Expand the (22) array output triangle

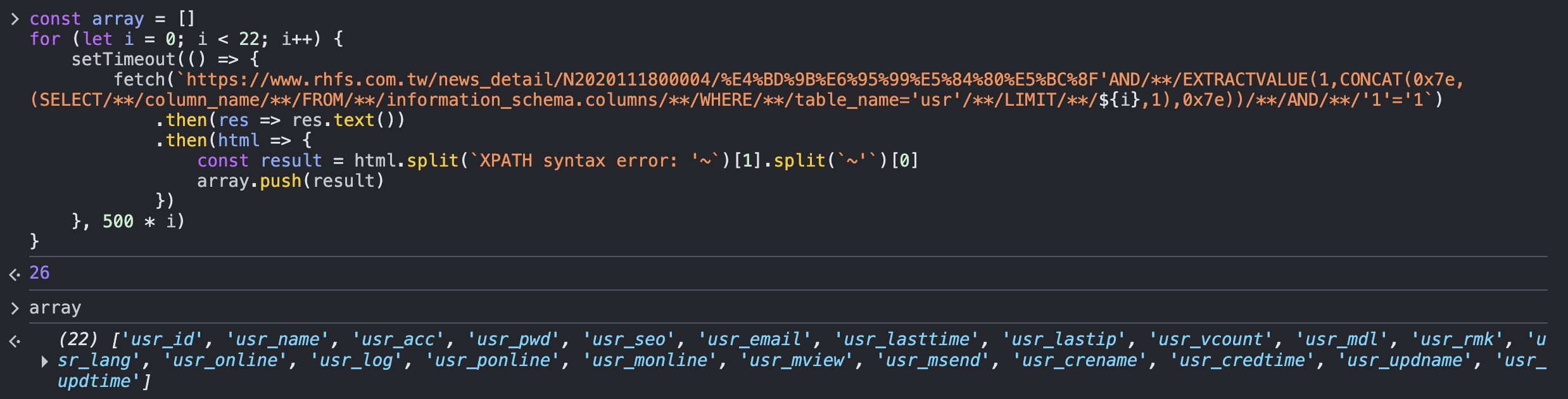(x=44, y=362)
